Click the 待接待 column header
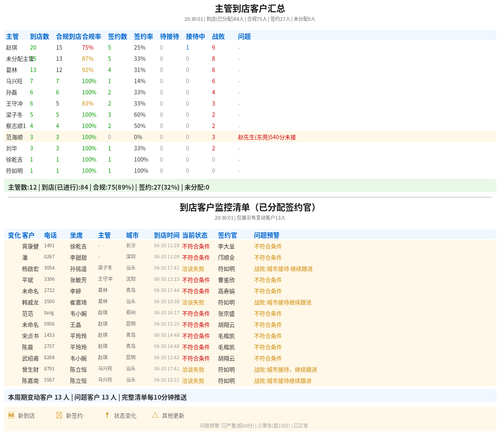500x448 pixels. point(169,36)
